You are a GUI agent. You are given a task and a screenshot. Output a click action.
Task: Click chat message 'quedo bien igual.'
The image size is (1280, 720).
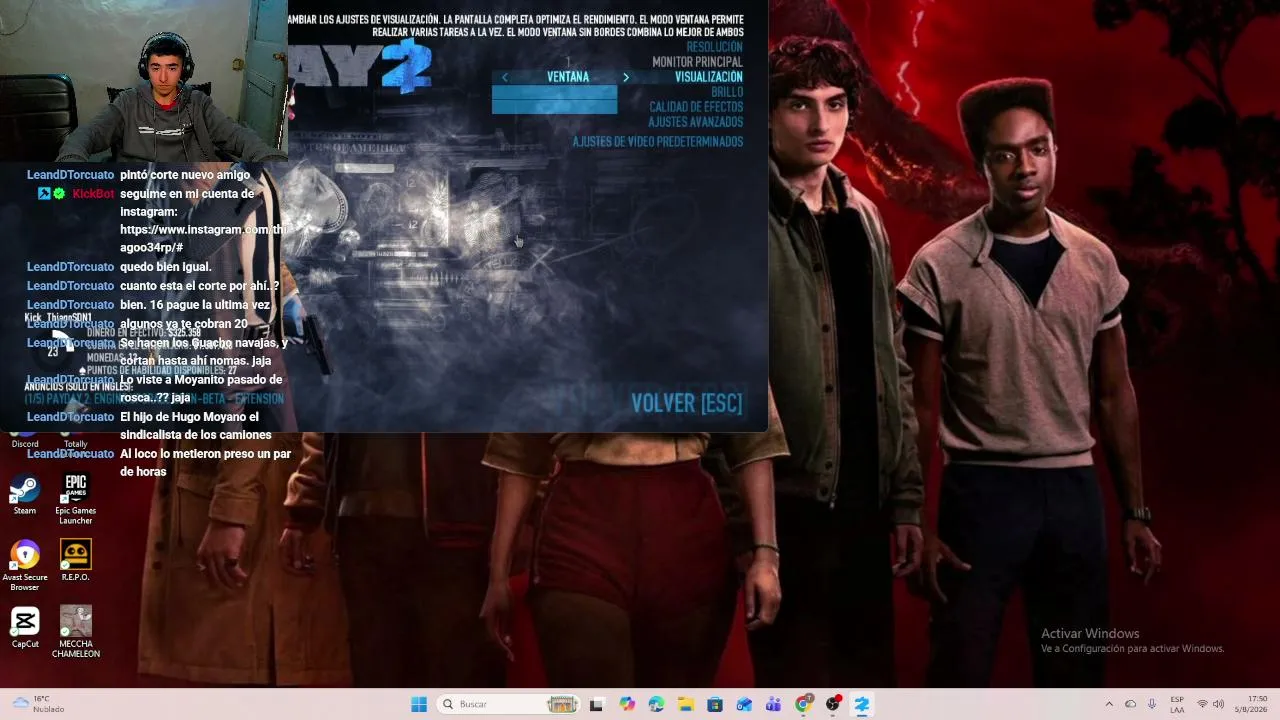(166, 267)
